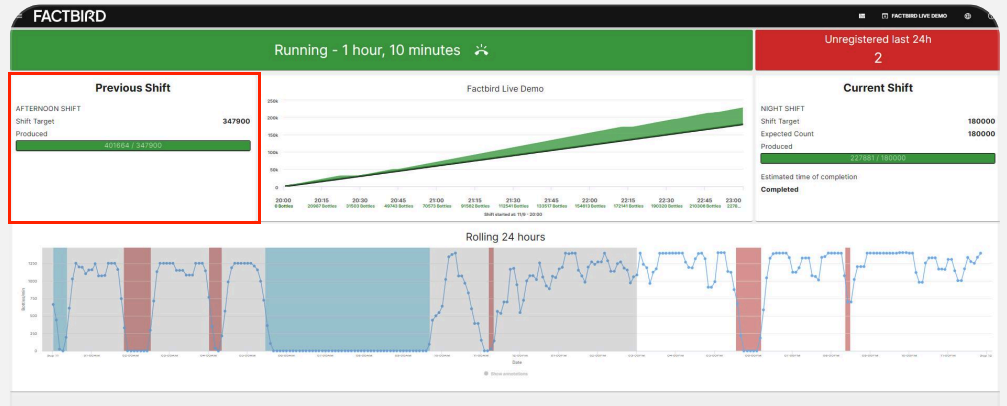
Task: Click the Running - 1 hour, 10 minutes banner
Action: 381,50
